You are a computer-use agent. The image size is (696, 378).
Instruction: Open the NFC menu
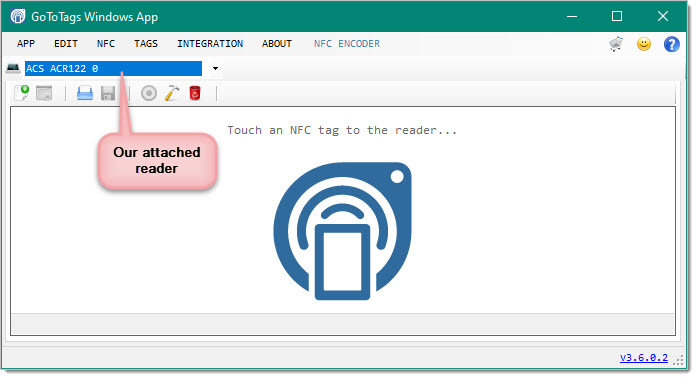106,43
